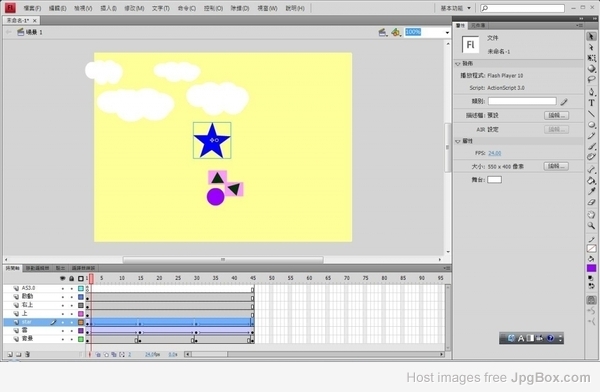Select the Text tool
This screenshot has height=392, width=600.
tap(591, 103)
